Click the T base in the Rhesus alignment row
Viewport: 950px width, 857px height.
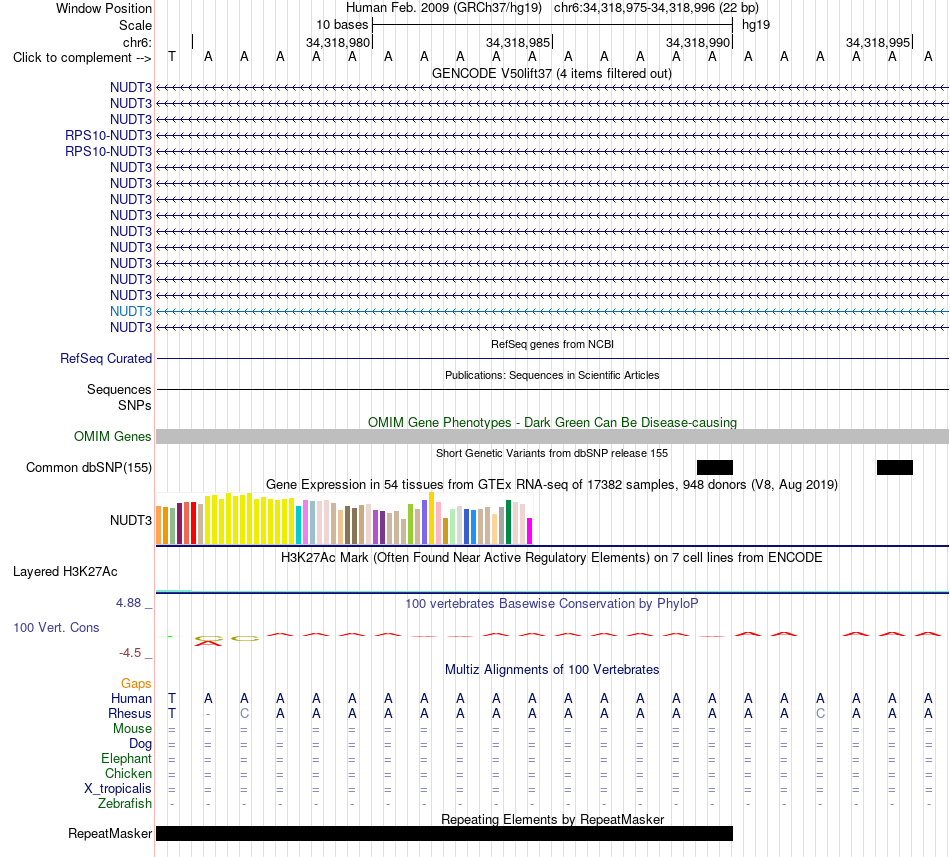[x=172, y=713]
